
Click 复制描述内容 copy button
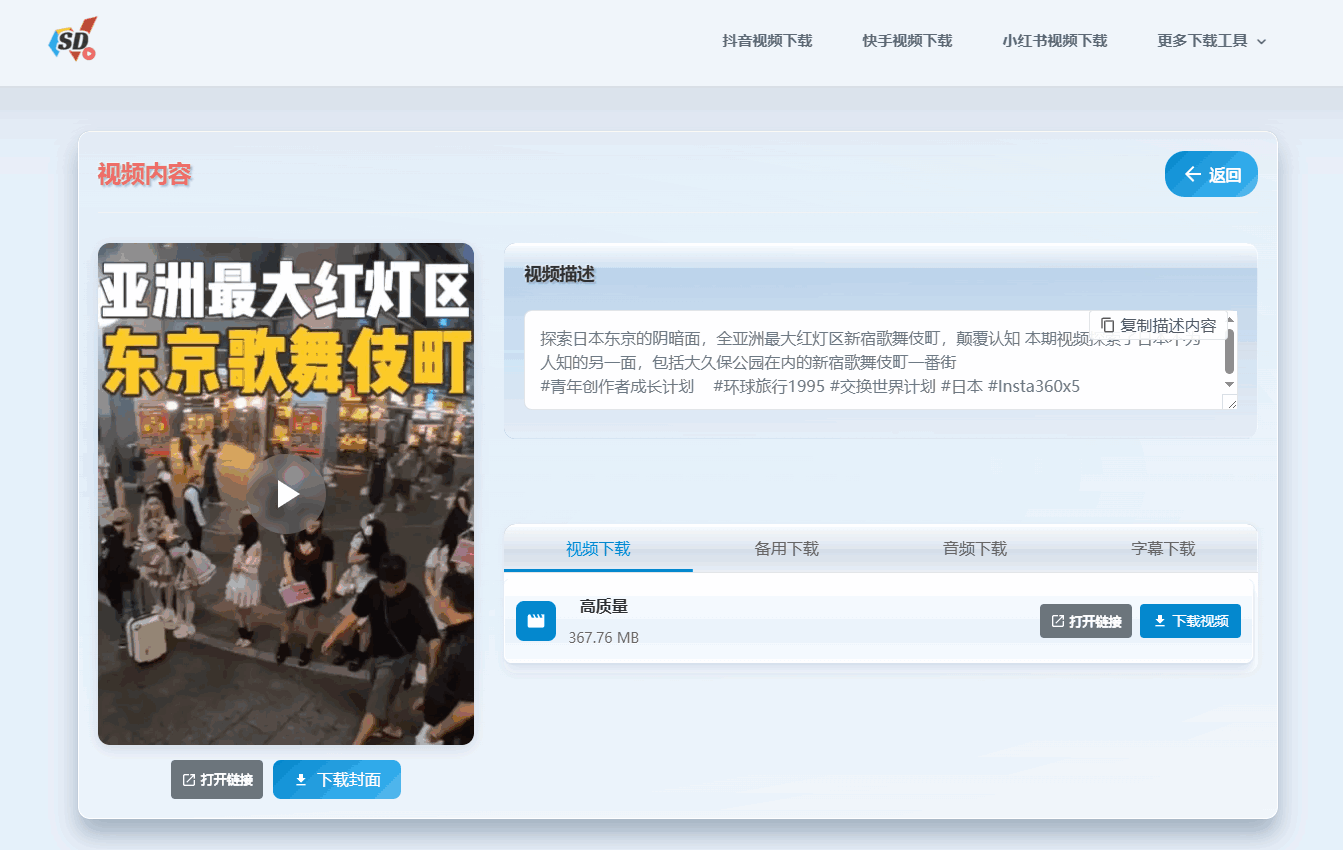point(1158,325)
